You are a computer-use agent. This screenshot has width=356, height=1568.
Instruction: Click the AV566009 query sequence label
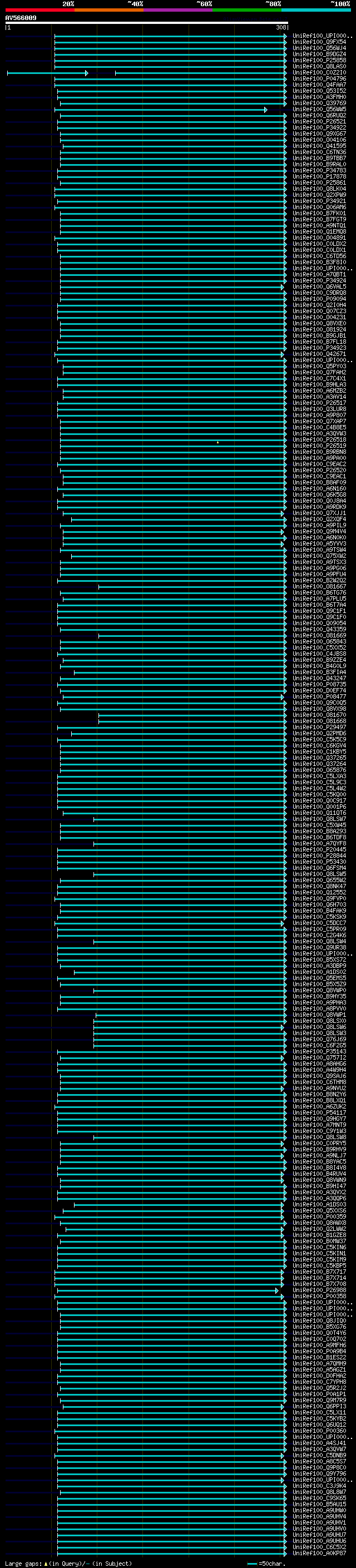pyautogui.click(x=21, y=18)
